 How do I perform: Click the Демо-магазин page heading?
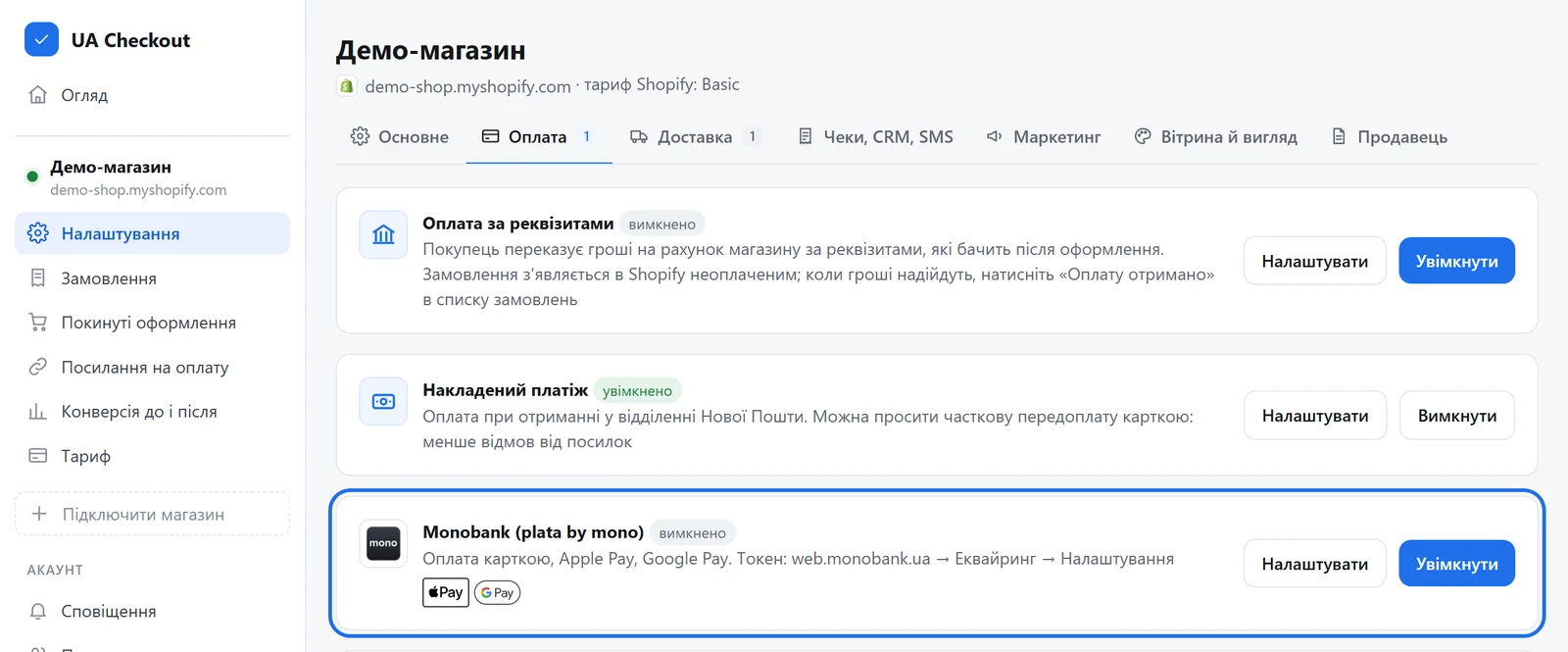point(431,50)
